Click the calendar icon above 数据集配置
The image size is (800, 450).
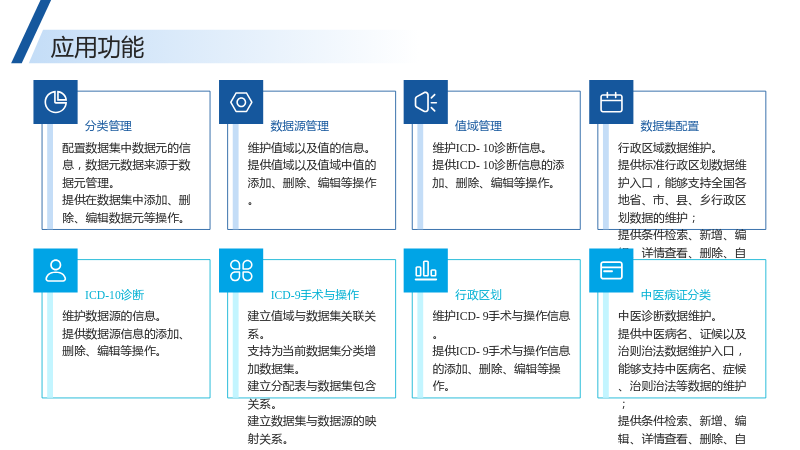tap(611, 102)
